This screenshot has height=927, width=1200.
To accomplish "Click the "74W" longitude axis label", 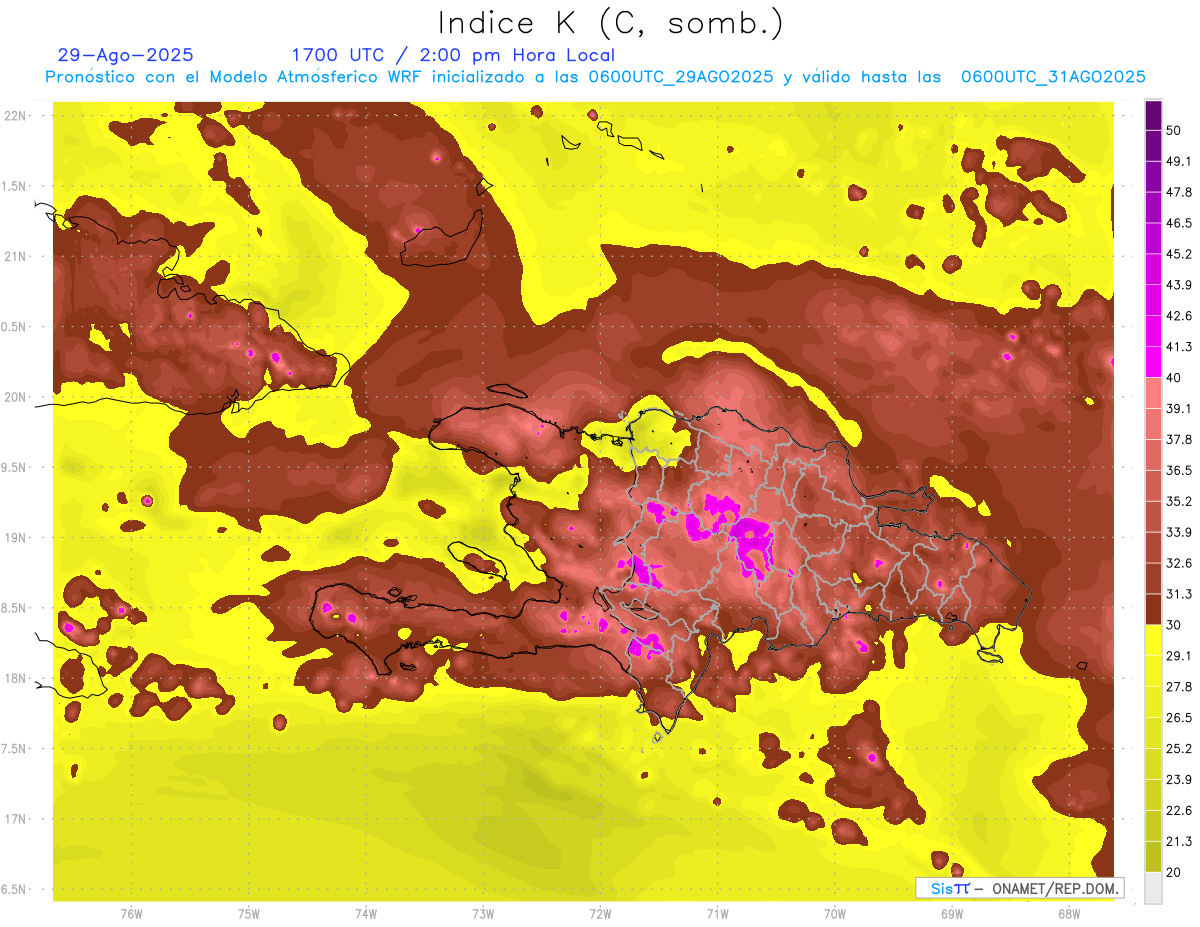I will 366,914.
